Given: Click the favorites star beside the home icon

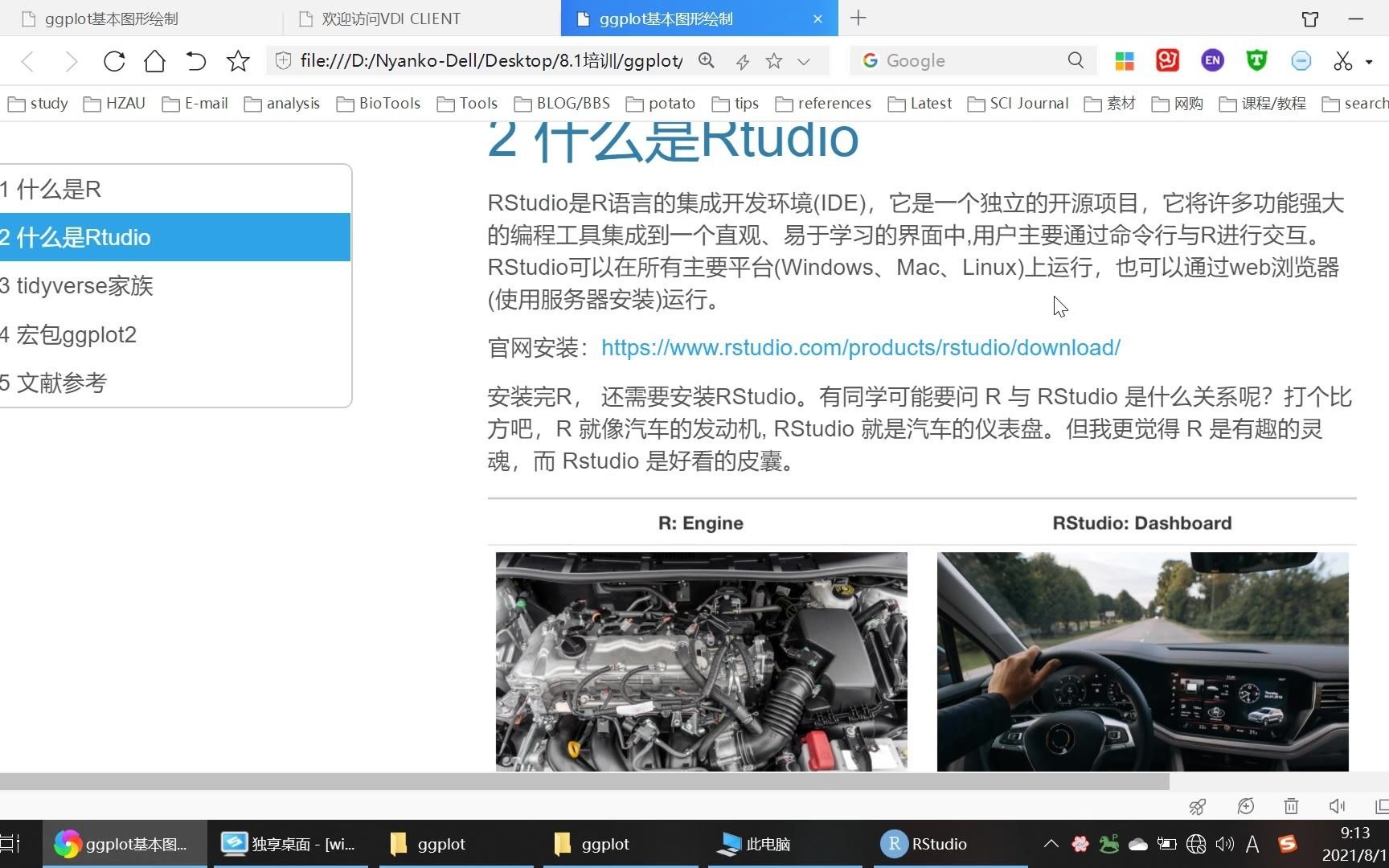Looking at the screenshot, I should coord(238,61).
